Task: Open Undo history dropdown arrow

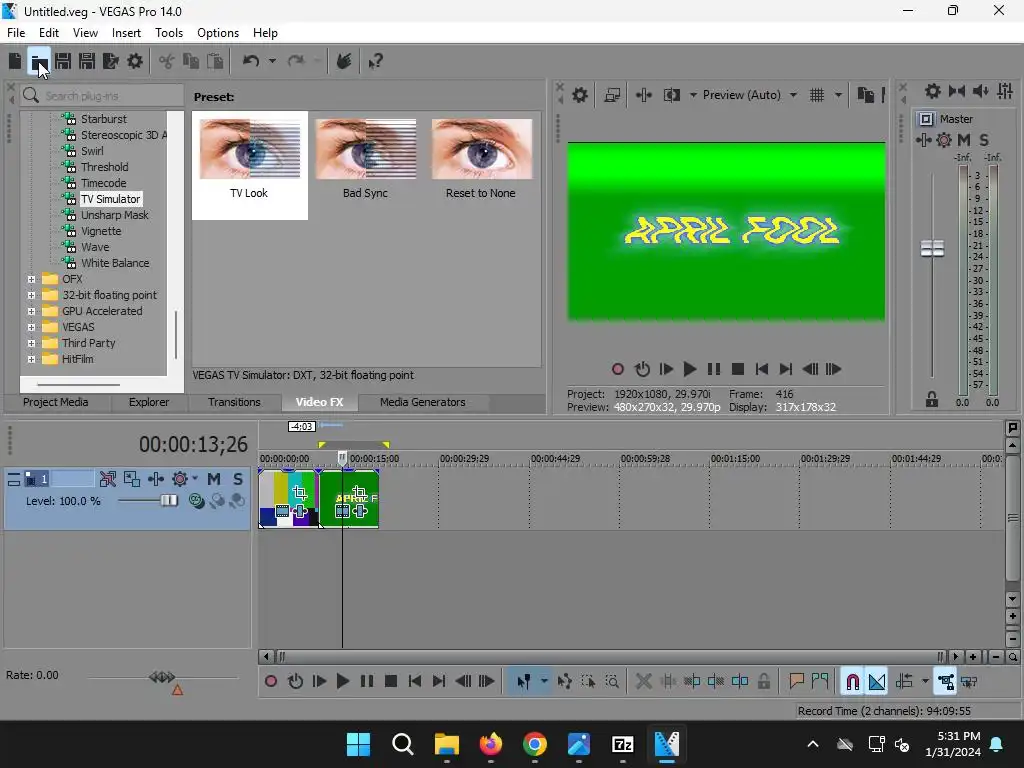Action: point(272,61)
